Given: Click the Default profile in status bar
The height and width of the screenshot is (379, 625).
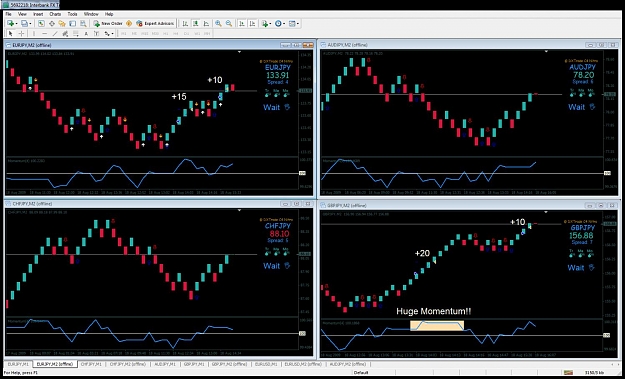Looking at the screenshot, I should [x=361, y=373].
